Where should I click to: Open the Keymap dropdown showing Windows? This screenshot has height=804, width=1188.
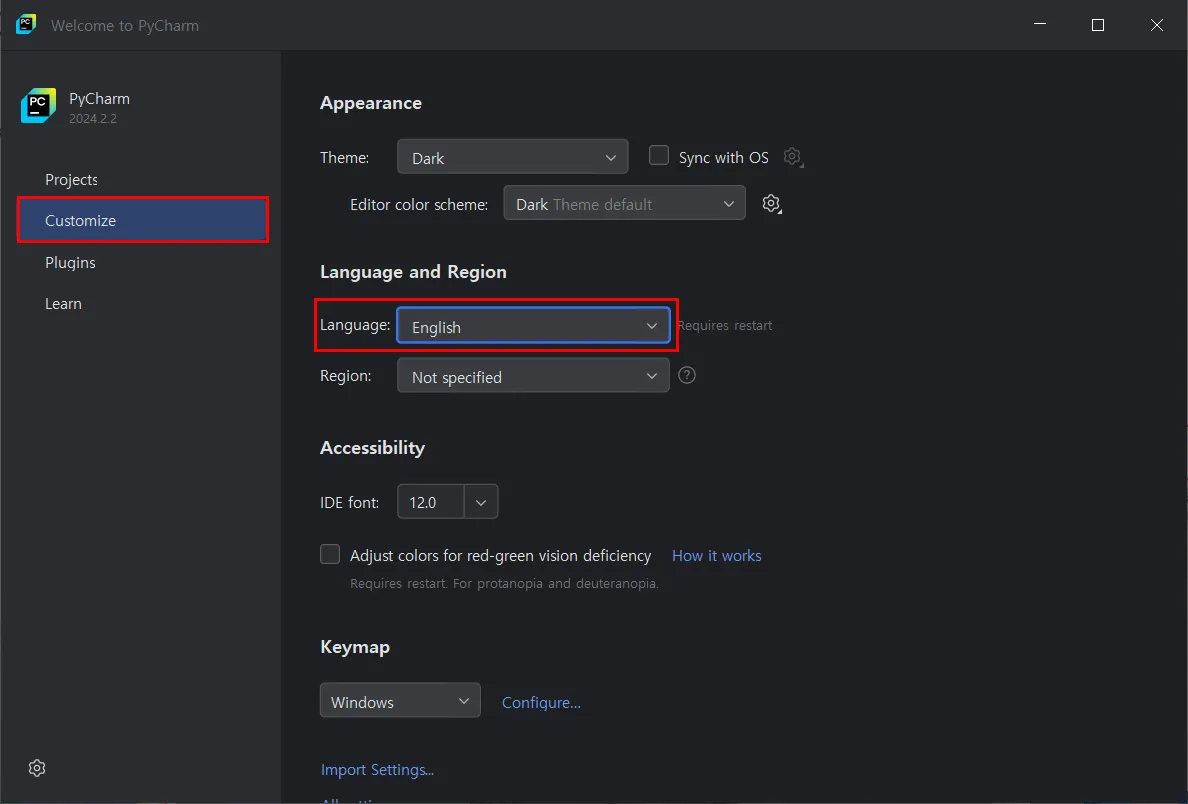400,700
